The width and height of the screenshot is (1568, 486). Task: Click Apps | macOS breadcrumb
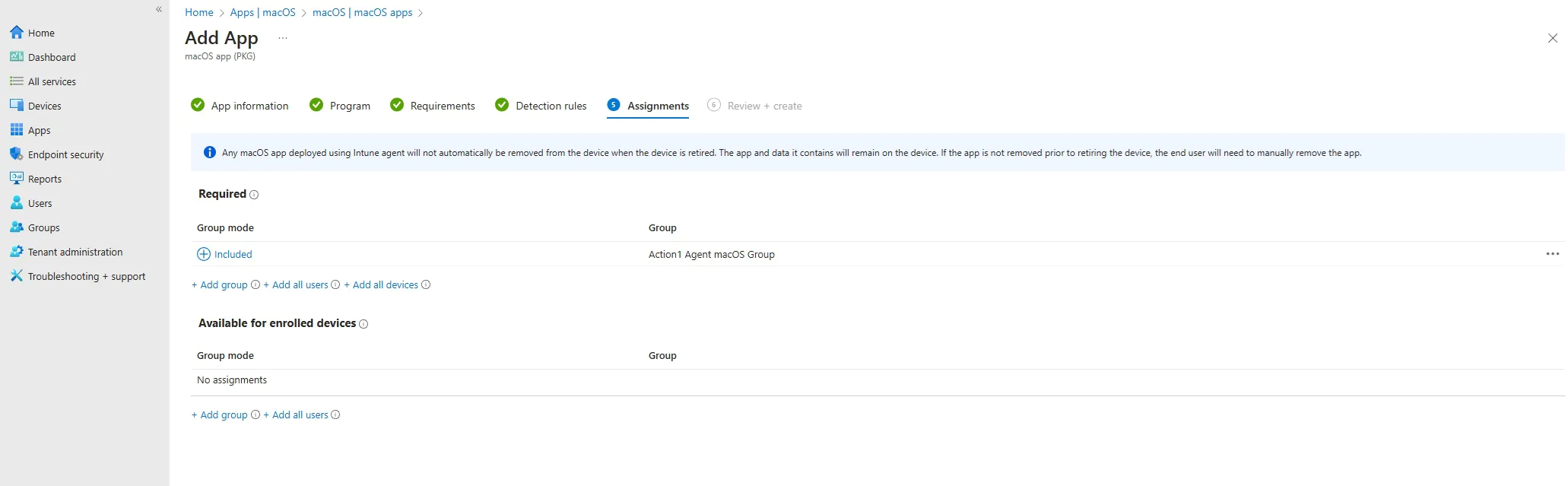point(262,12)
